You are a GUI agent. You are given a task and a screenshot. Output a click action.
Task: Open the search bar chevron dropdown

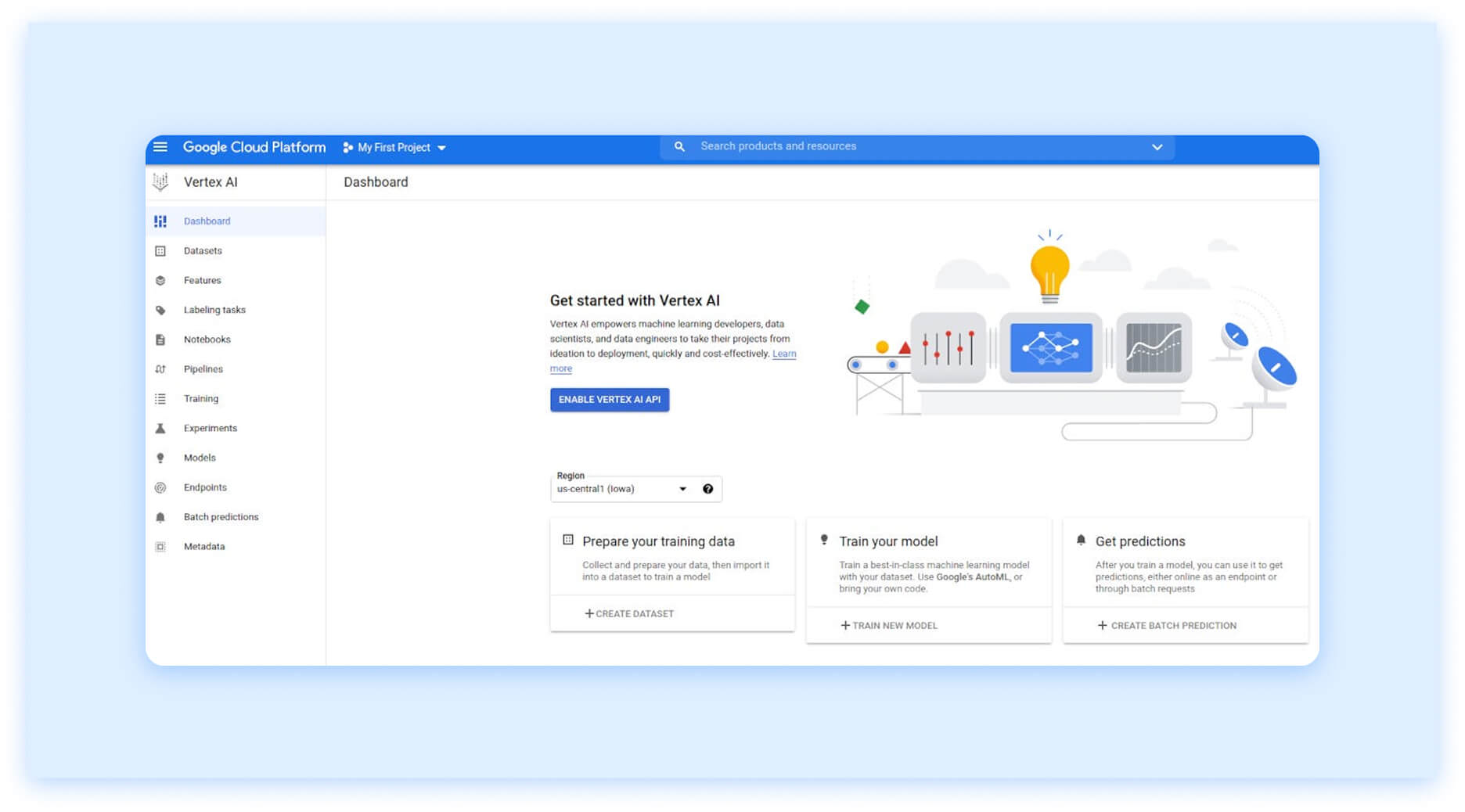[x=1157, y=147]
